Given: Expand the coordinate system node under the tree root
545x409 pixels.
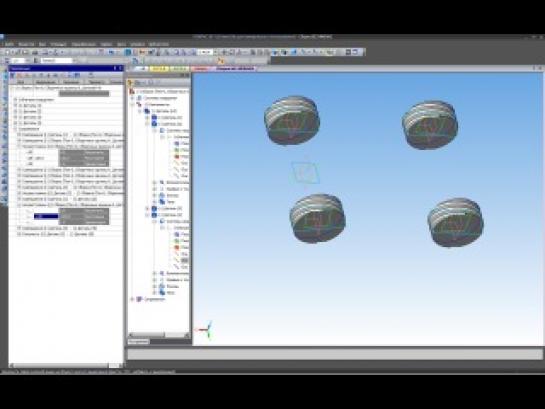Looking at the screenshot, I should (132, 98).
